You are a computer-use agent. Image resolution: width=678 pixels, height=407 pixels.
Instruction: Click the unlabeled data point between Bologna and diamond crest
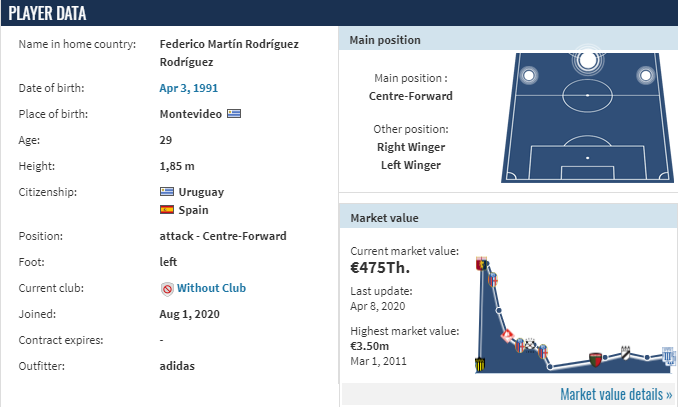499,310
